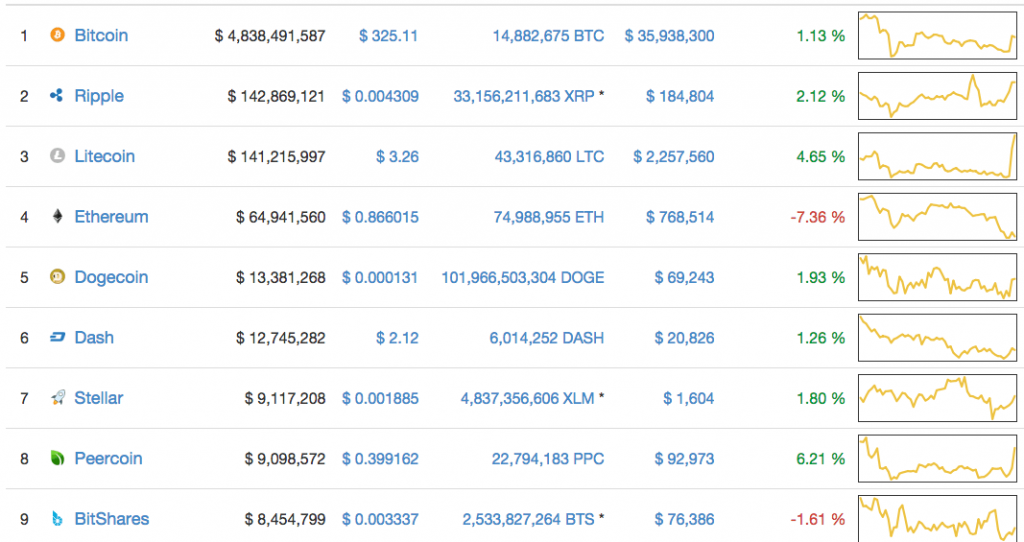Click Stellar price $ 0.001885
The height and width of the screenshot is (542, 1024).
point(380,398)
